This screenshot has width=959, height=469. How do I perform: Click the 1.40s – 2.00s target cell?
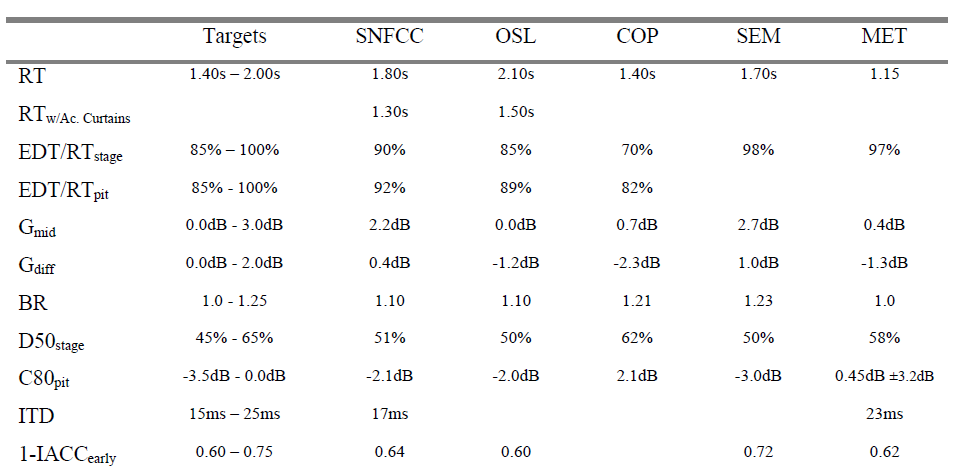[234, 74]
